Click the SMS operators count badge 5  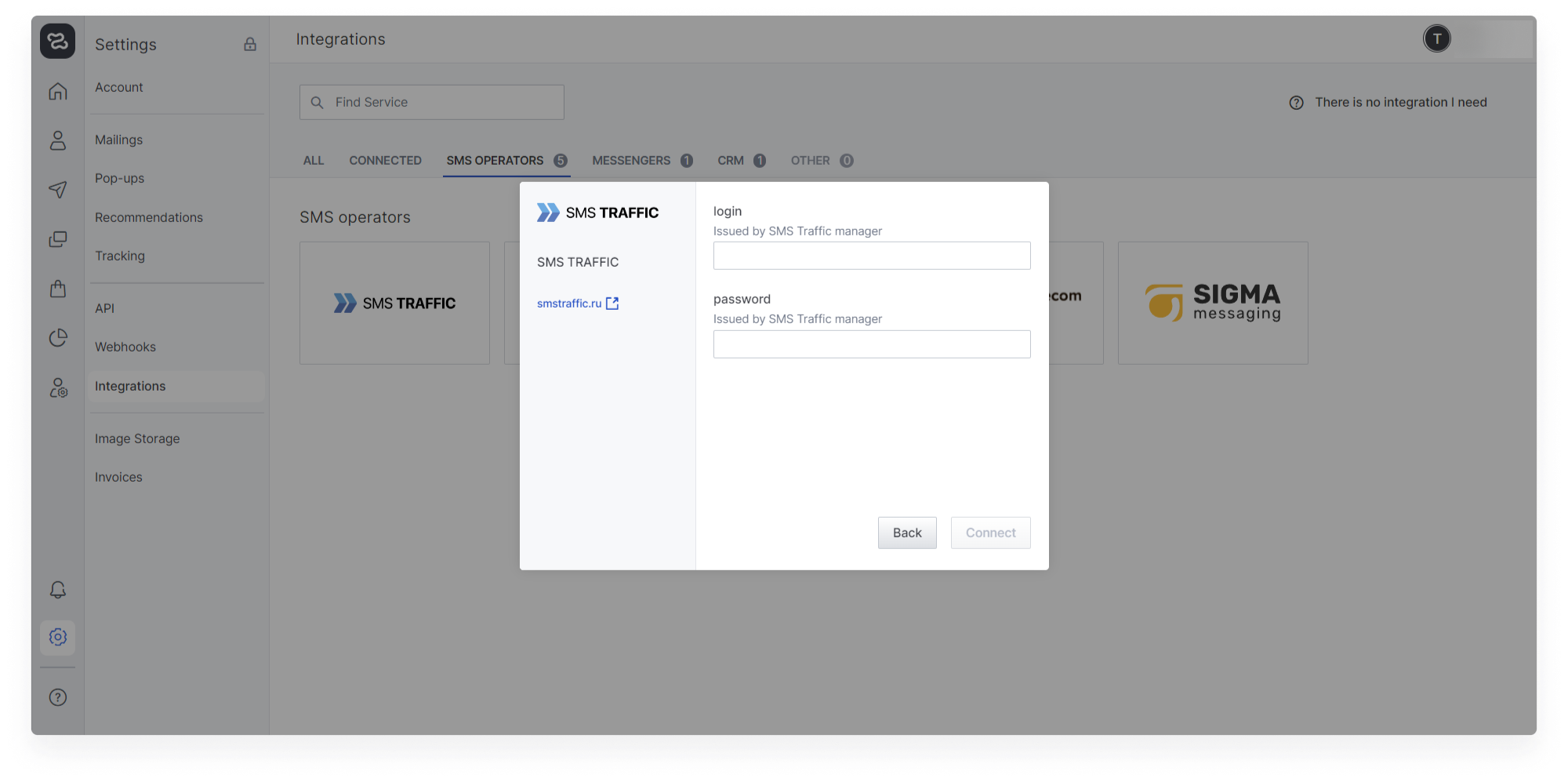pos(561,161)
